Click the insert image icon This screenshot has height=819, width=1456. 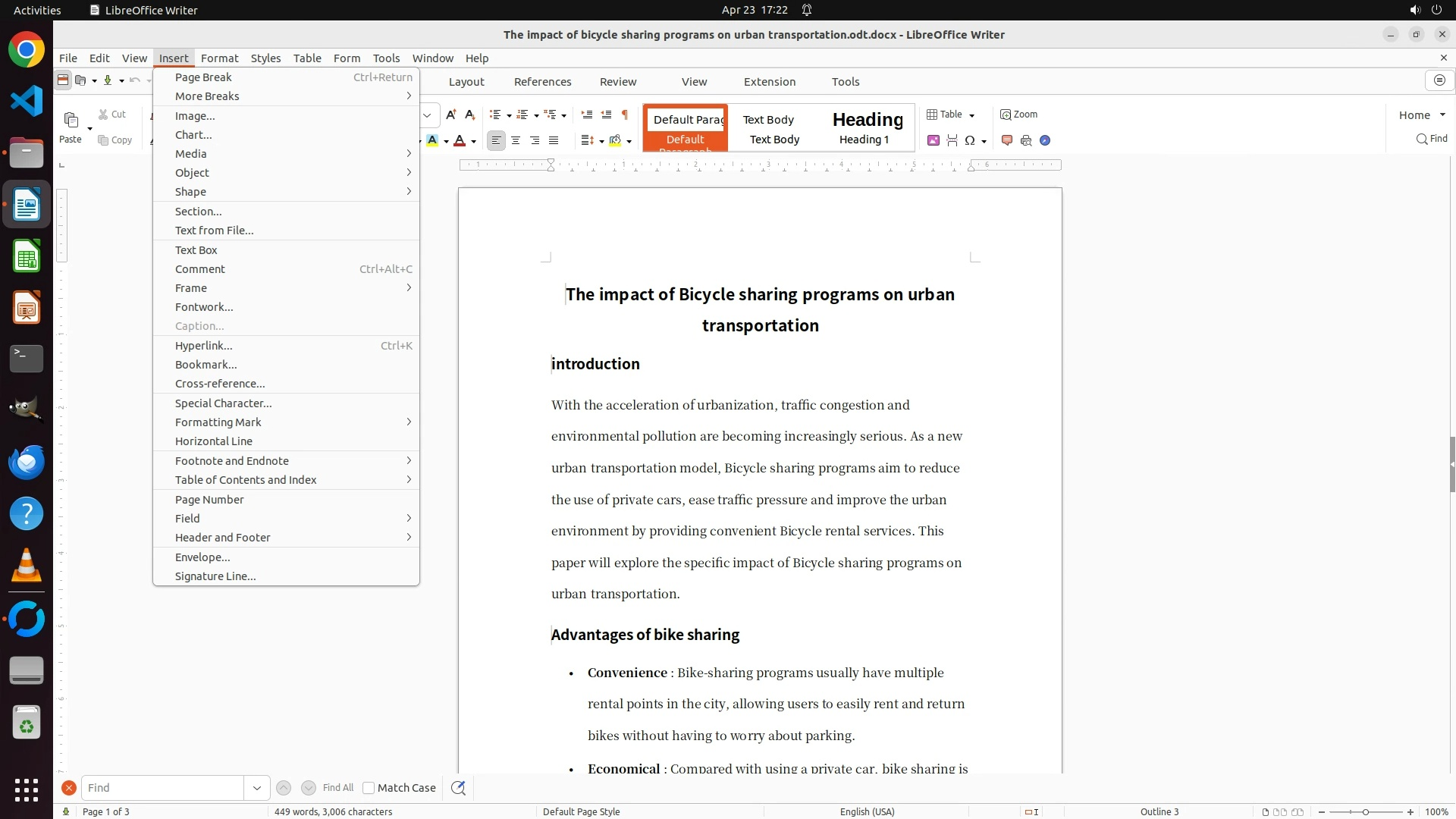coord(933,140)
